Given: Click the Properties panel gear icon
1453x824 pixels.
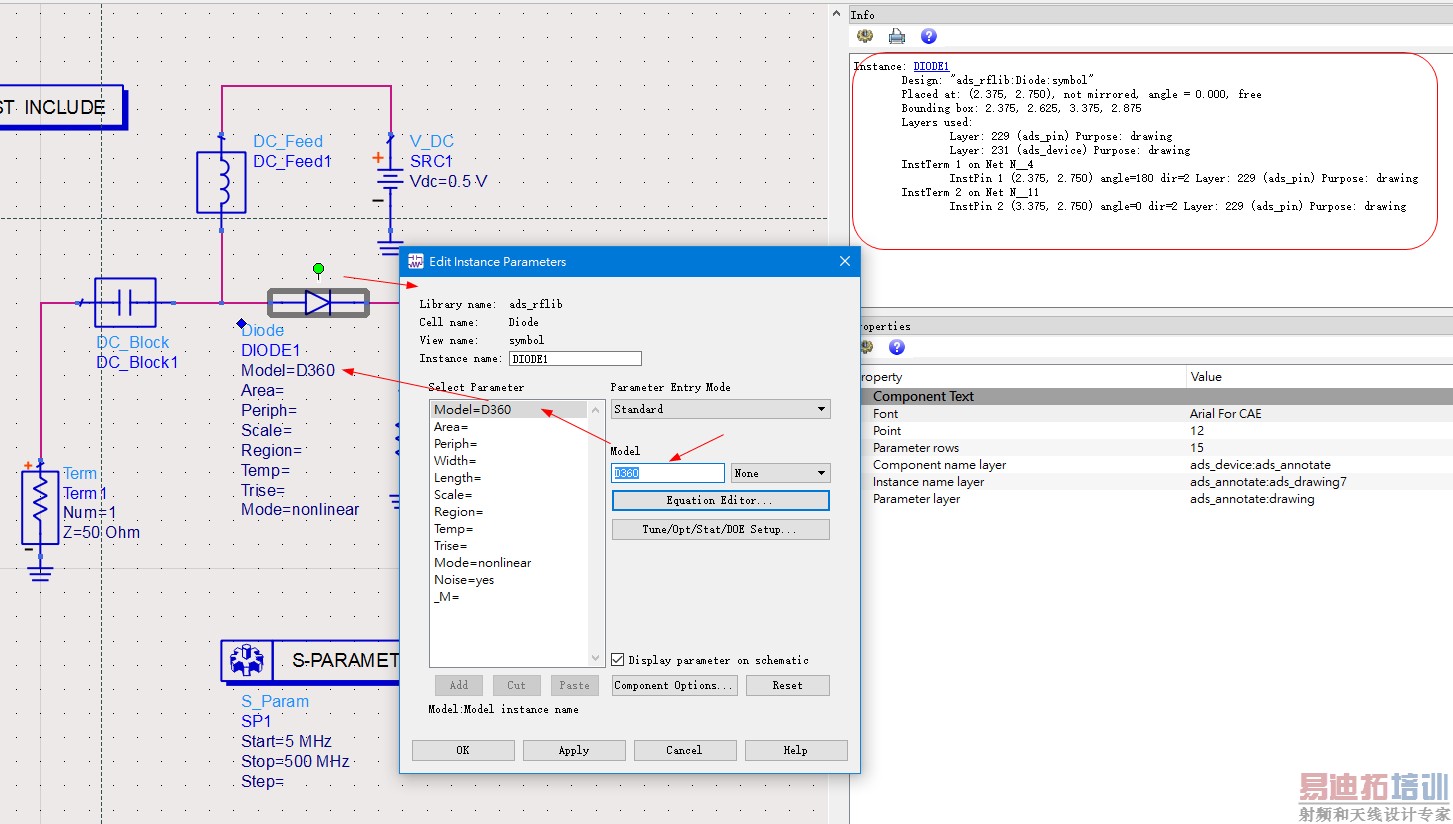Looking at the screenshot, I should point(866,347).
